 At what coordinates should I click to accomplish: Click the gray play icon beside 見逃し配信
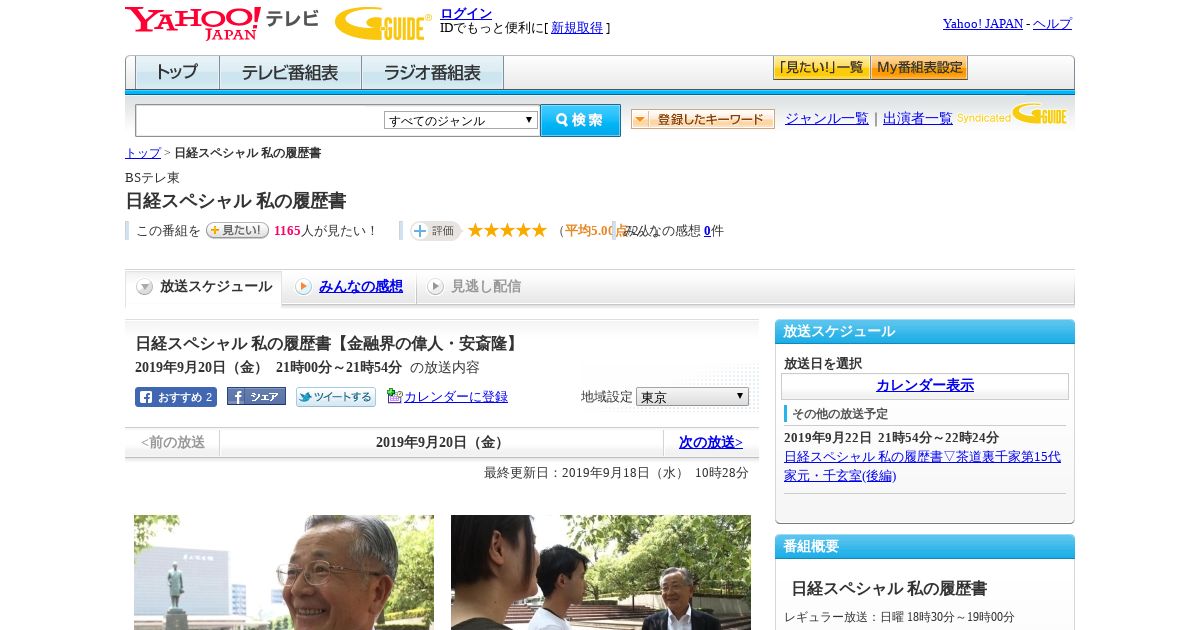[435, 287]
